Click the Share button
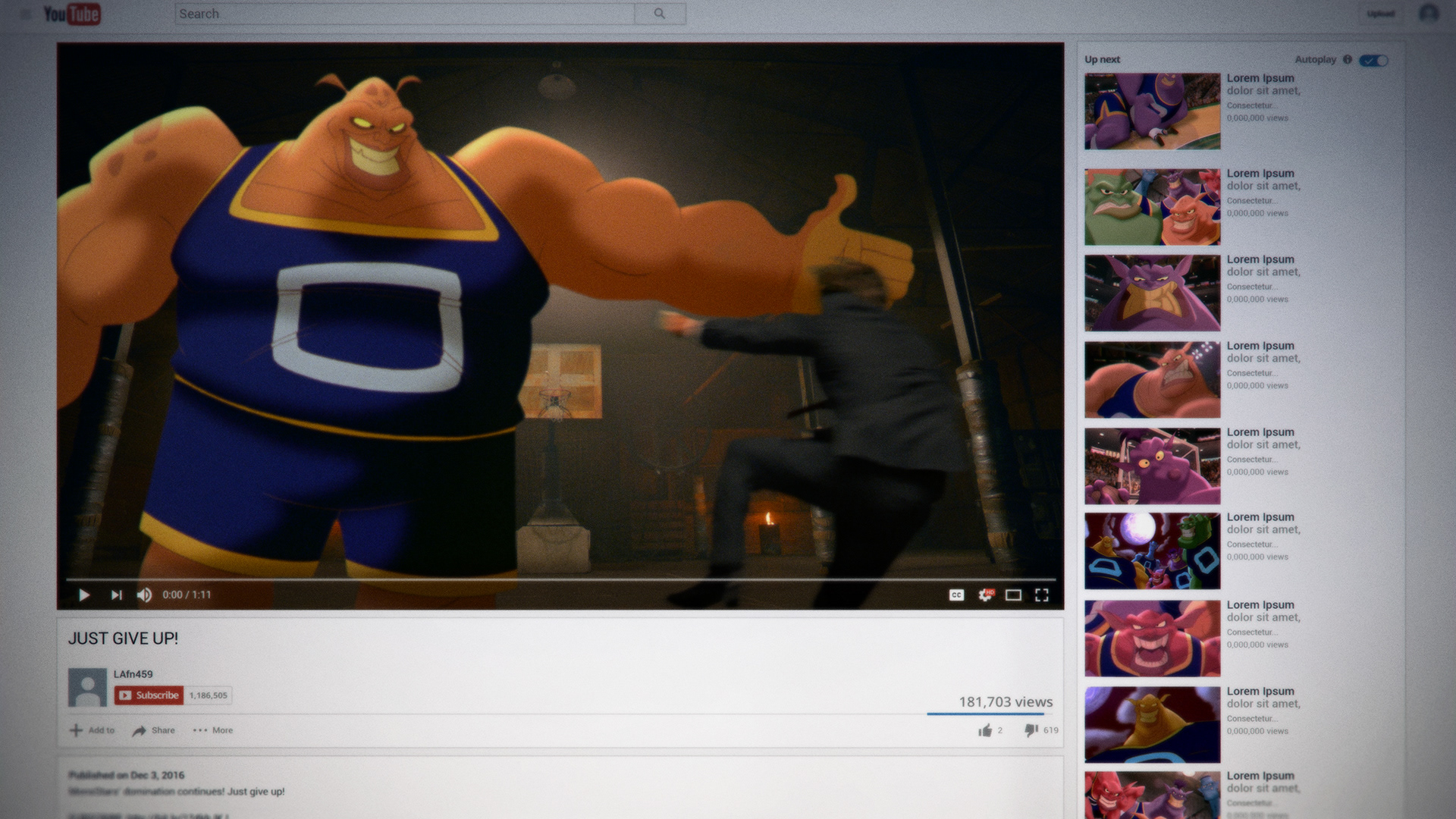1456x819 pixels. coord(154,730)
